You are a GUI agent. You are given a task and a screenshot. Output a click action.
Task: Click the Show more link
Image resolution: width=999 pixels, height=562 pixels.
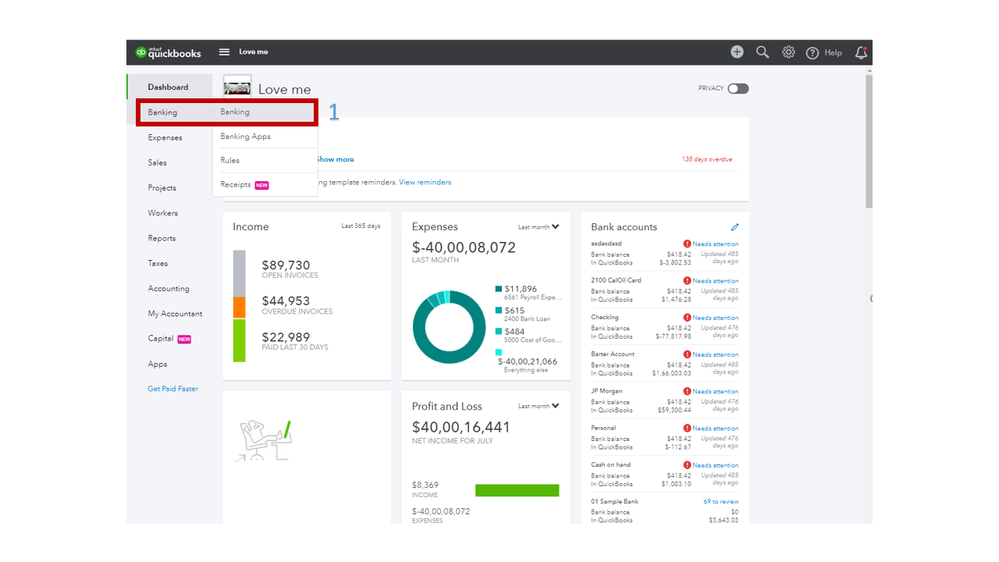tap(336, 159)
